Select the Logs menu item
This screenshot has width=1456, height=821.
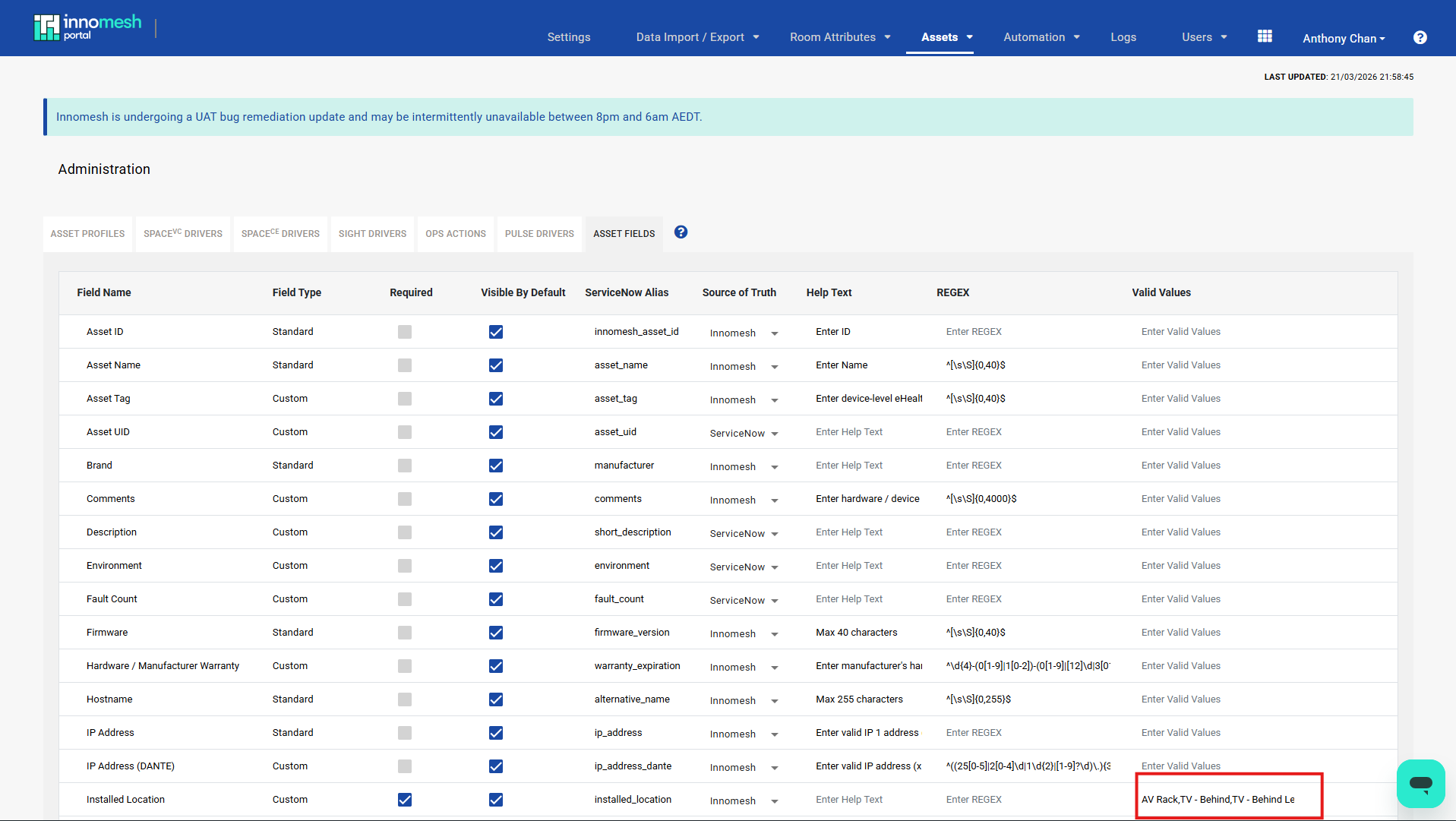tap(1123, 36)
